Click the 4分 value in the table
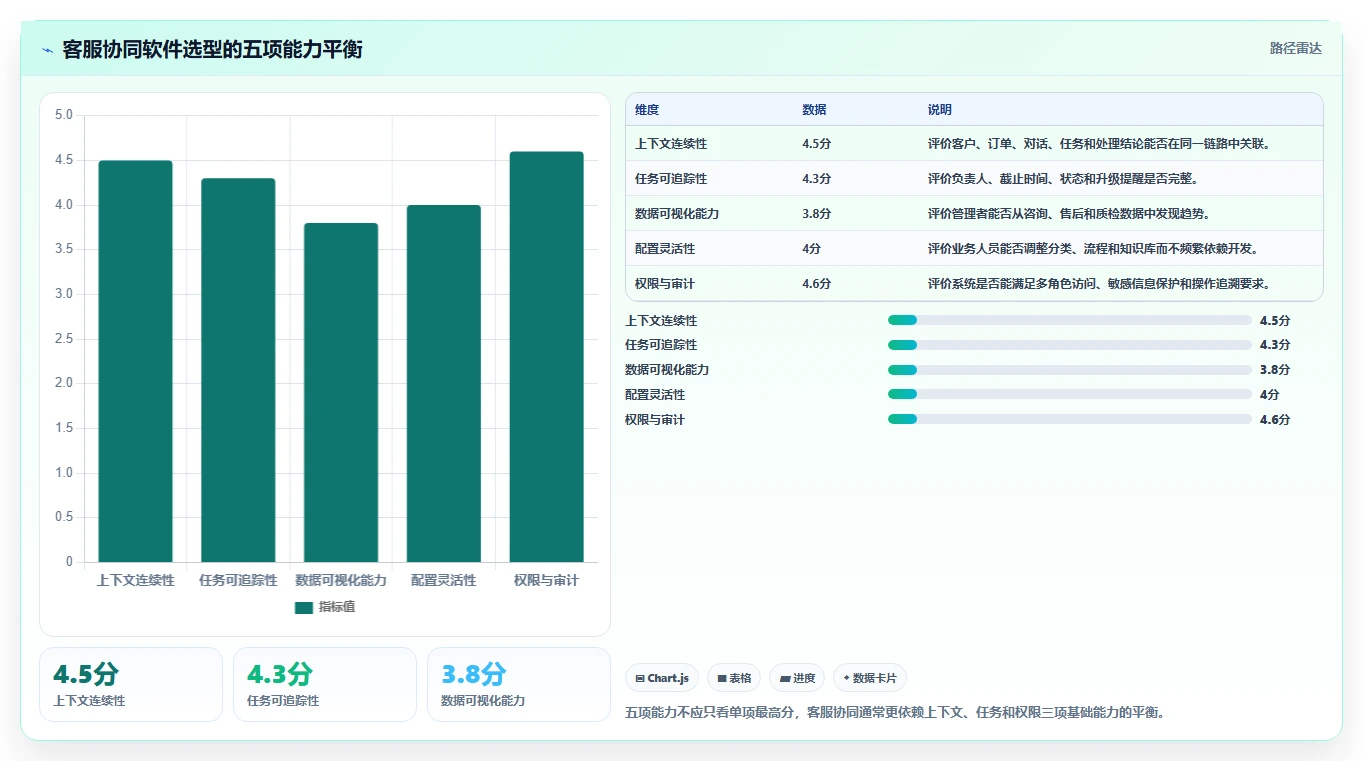This screenshot has width=1363, height=761. click(x=811, y=249)
